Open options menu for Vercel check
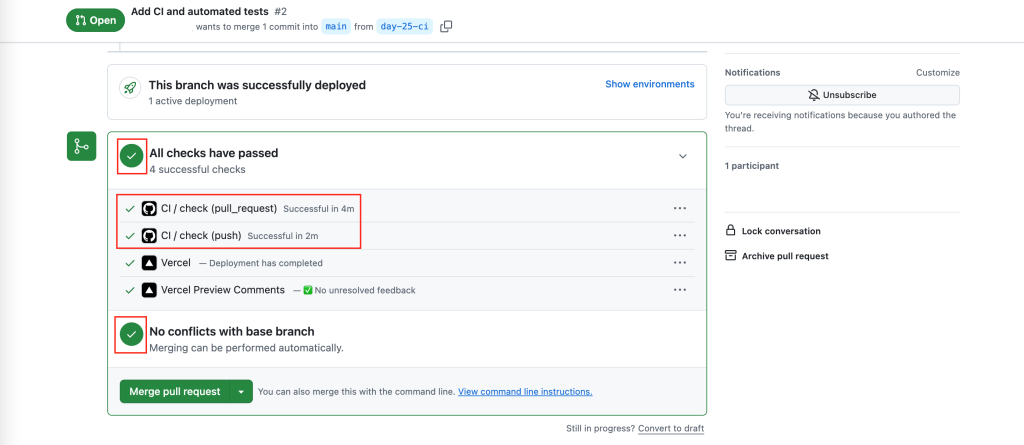This screenshot has height=445, width=1024. pos(680,263)
